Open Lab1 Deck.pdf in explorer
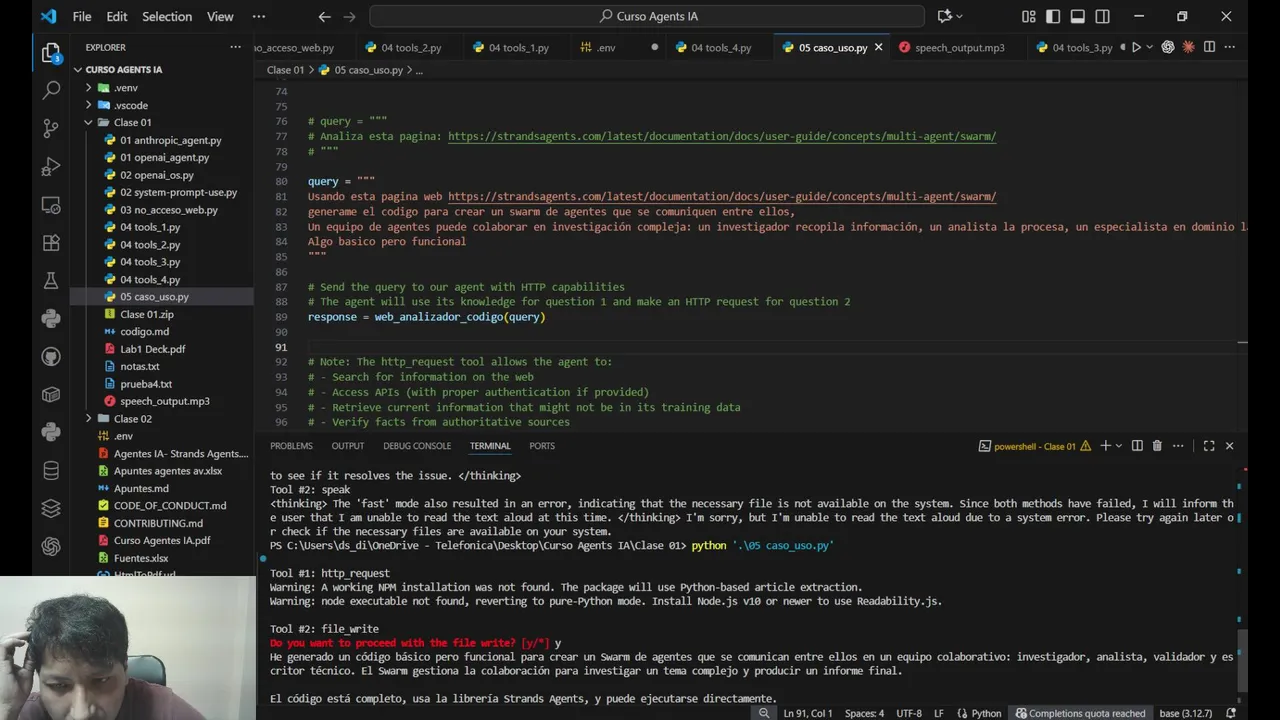Screen dimensions: 1280x720 coord(153,349)
